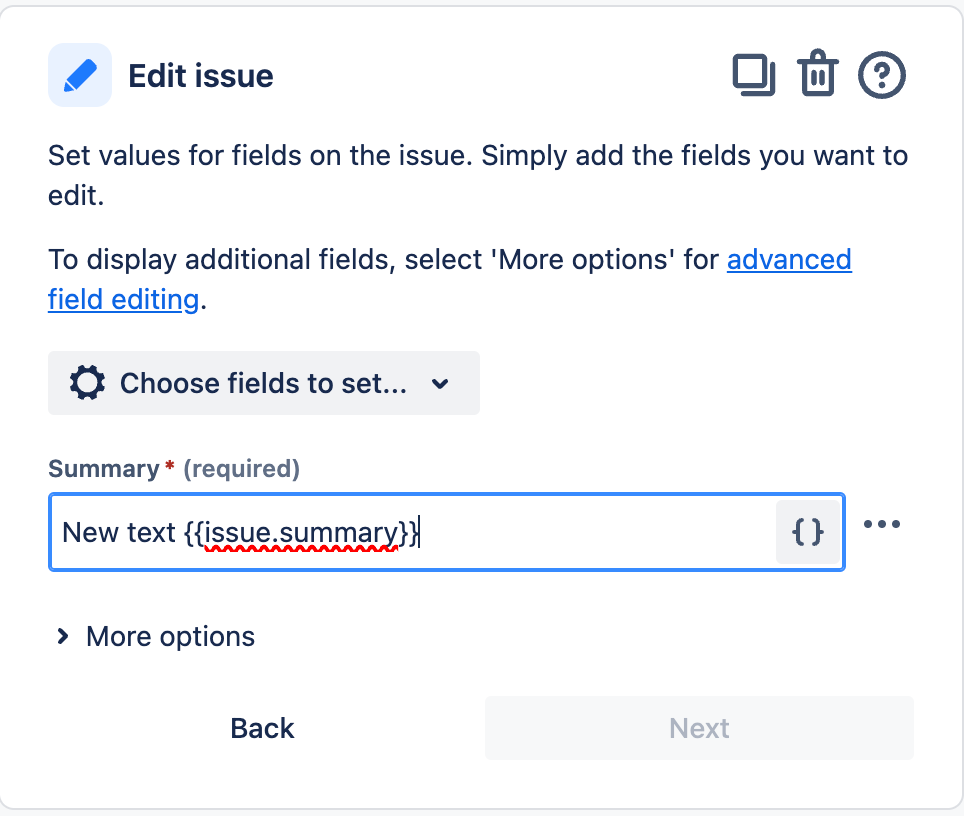Open the "Choose fields to set..." dropdown
The height and width of the screenshot is (816, 964).
(264, 383)
